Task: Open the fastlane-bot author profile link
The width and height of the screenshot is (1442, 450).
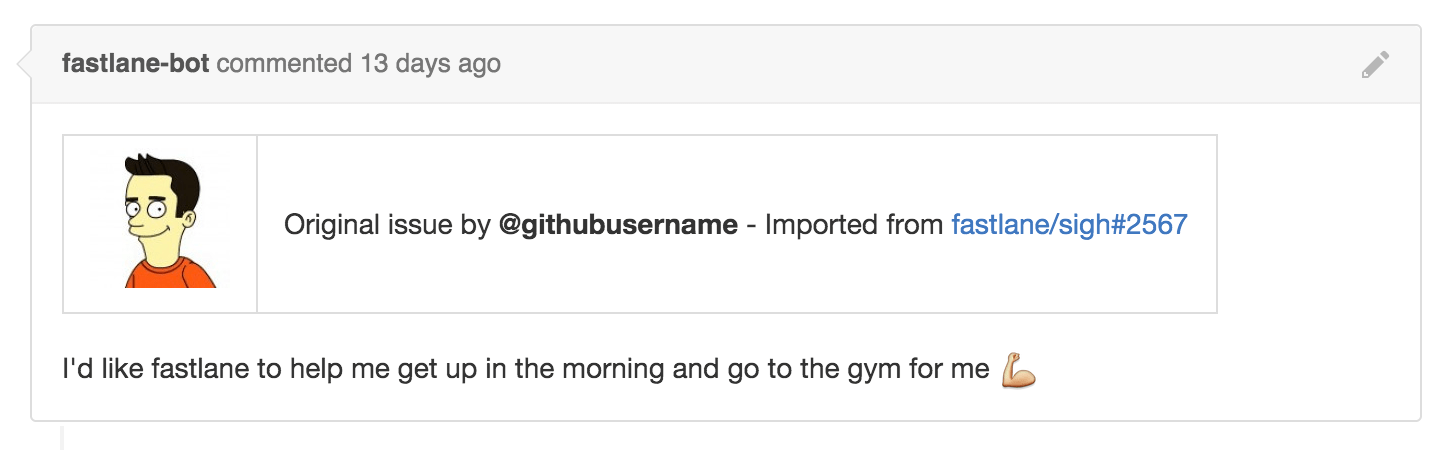Action: [135, 64]
